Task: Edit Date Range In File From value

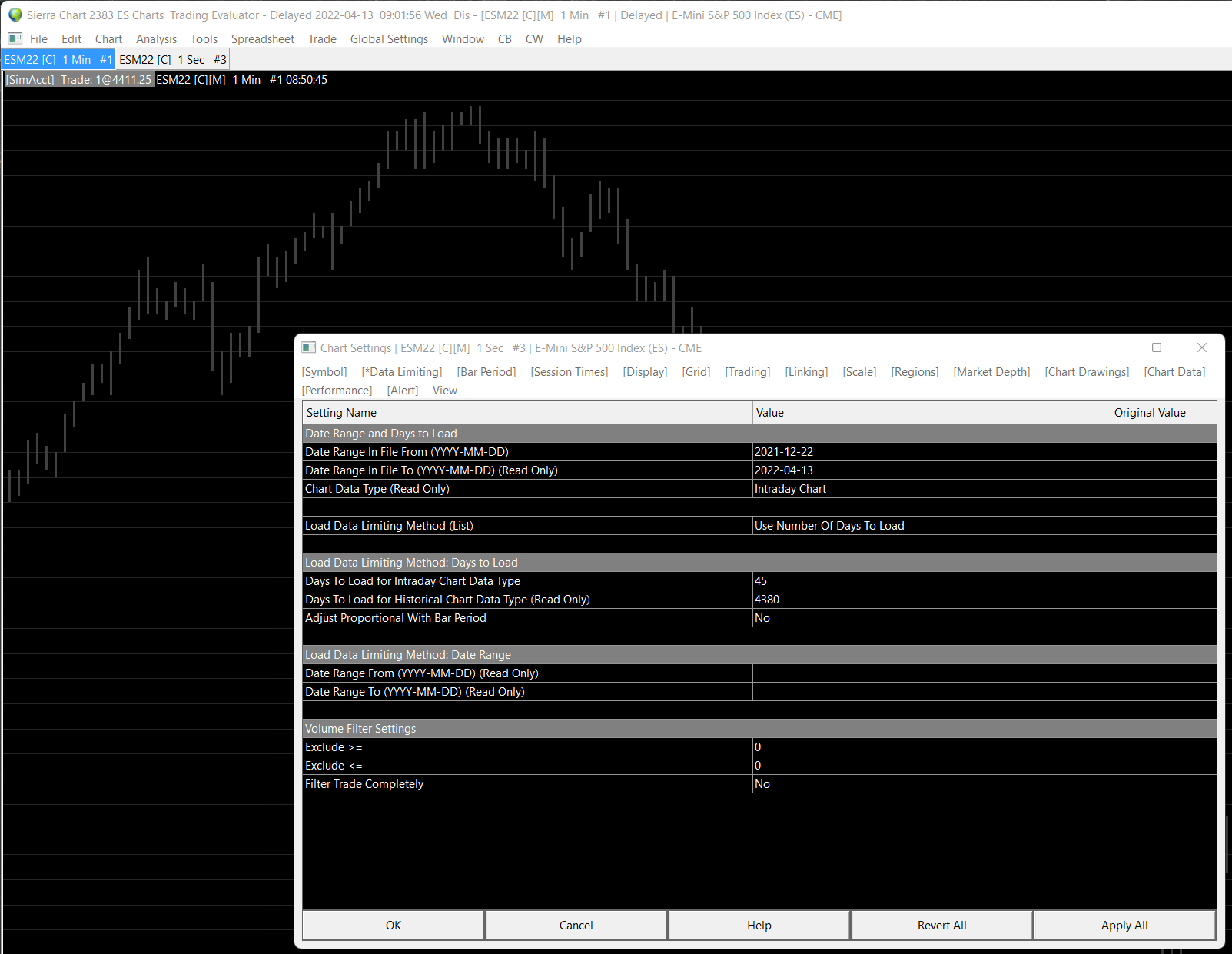Action: pos(931,452)
